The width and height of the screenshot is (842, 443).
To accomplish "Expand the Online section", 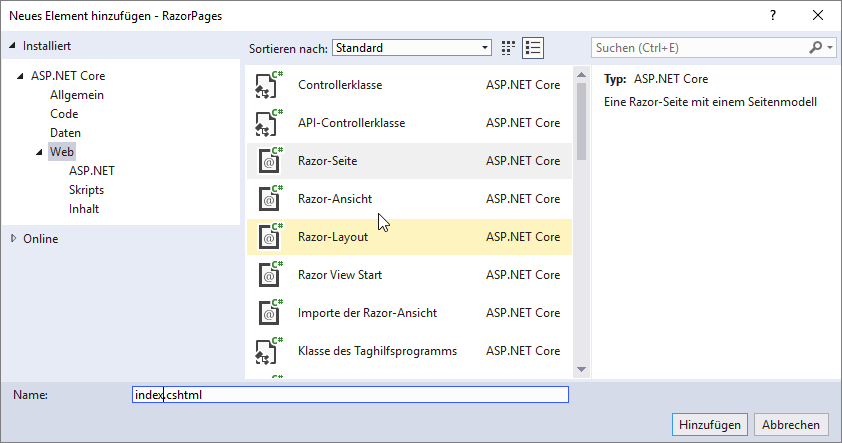I will (12, 239).
